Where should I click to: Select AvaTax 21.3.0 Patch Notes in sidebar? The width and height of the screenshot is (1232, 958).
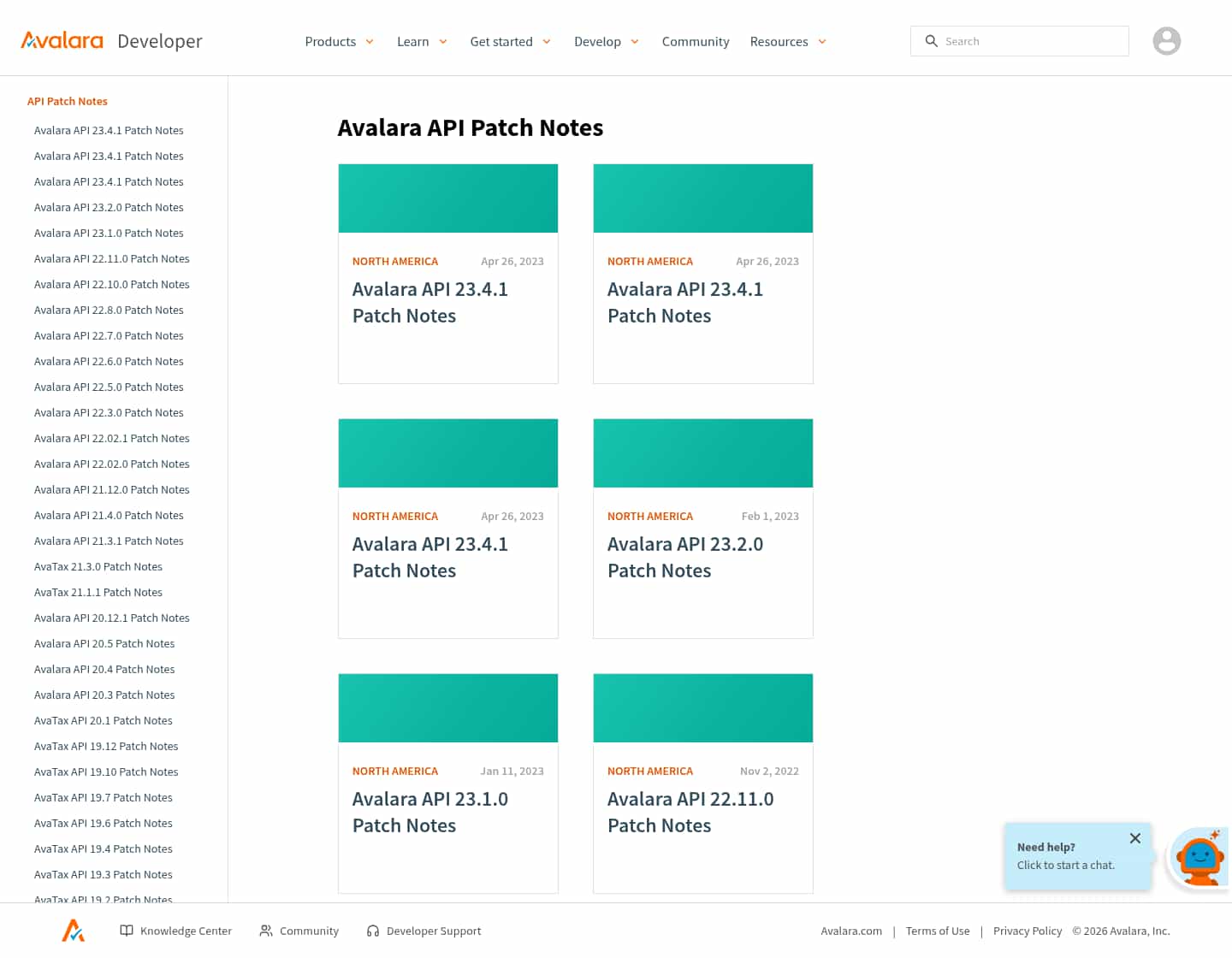click(98, 566)
